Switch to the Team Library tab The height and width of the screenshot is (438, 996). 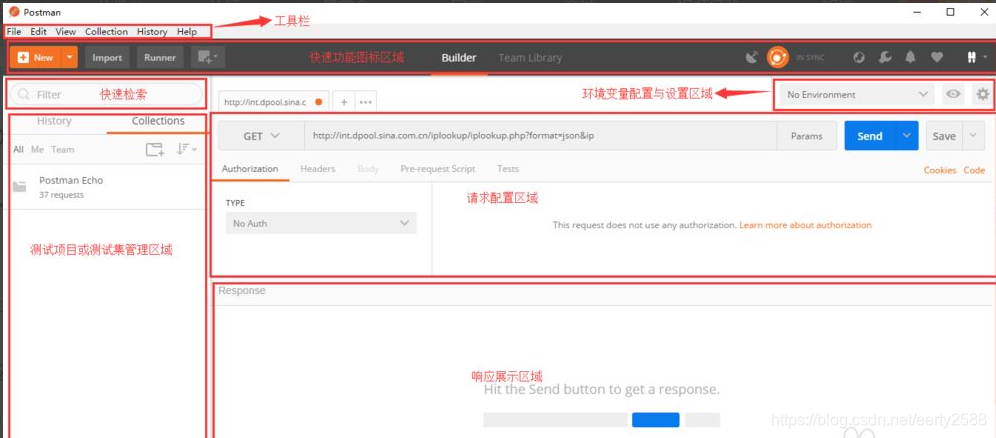(530, 58)
